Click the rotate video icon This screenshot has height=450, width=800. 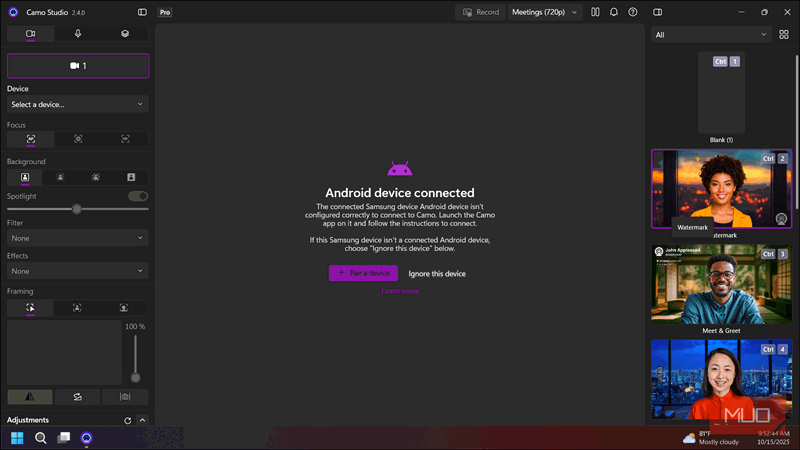(x=78, y=397)
